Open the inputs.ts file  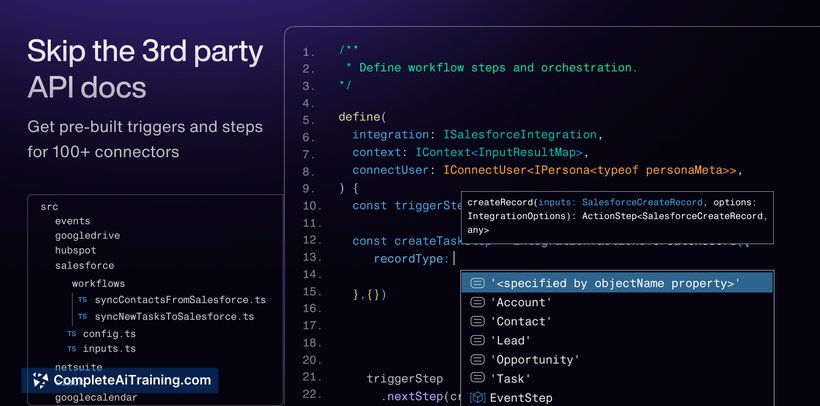click(x=109, y=349)
